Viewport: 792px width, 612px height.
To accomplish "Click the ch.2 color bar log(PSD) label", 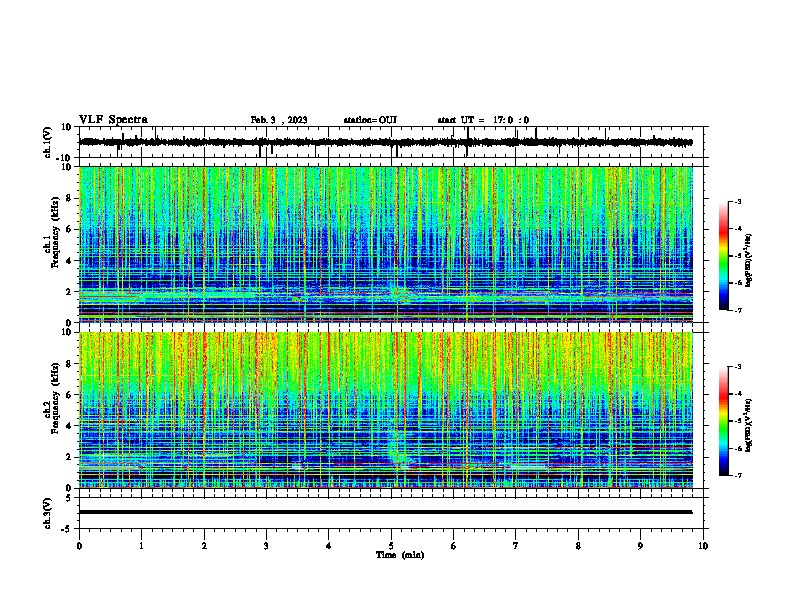I will (749, 425).
